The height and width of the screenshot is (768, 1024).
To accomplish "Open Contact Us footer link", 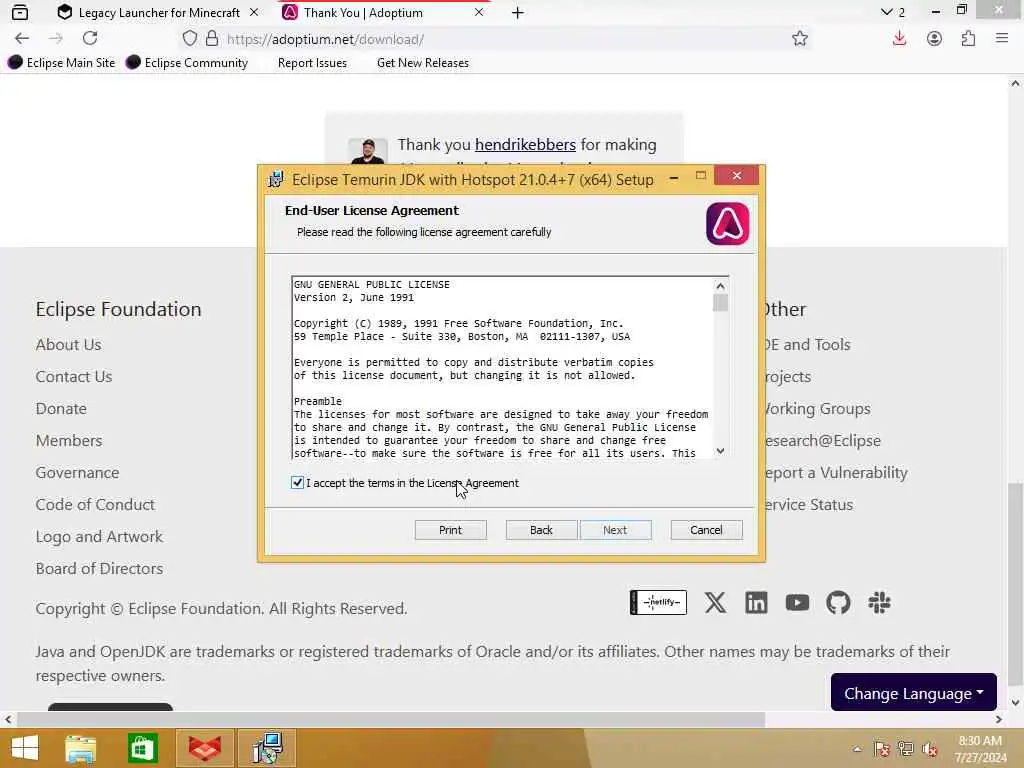I will (x=74, y=376).
